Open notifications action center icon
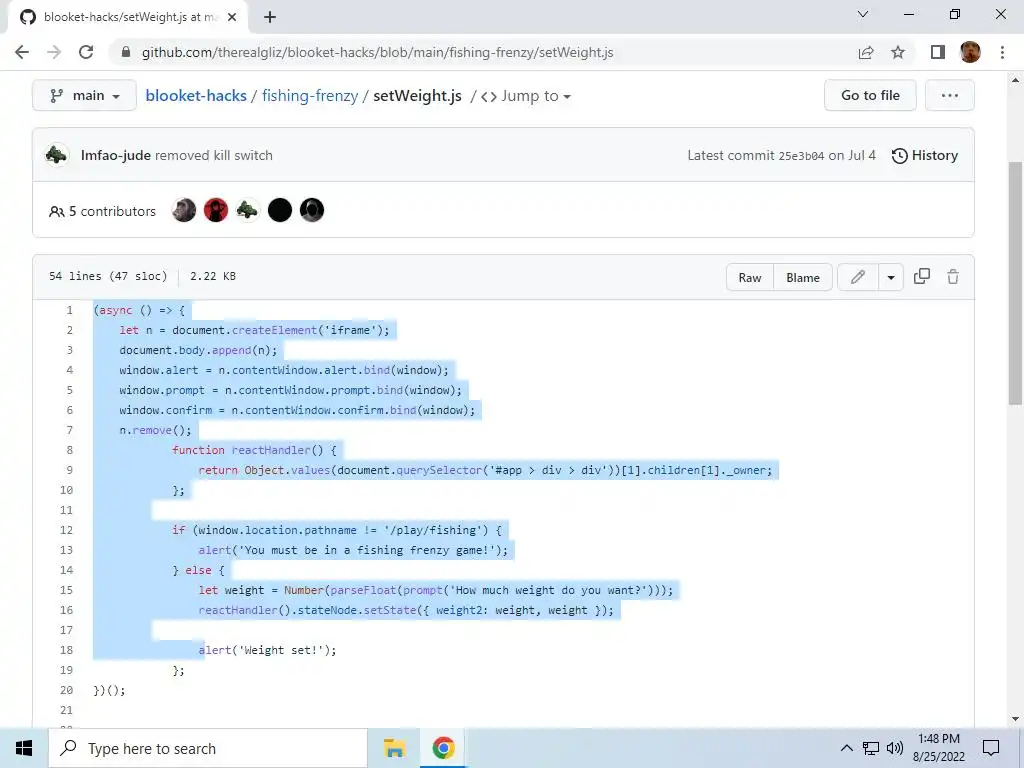This screenshot has height=768, width=1024. pos(991,748)
